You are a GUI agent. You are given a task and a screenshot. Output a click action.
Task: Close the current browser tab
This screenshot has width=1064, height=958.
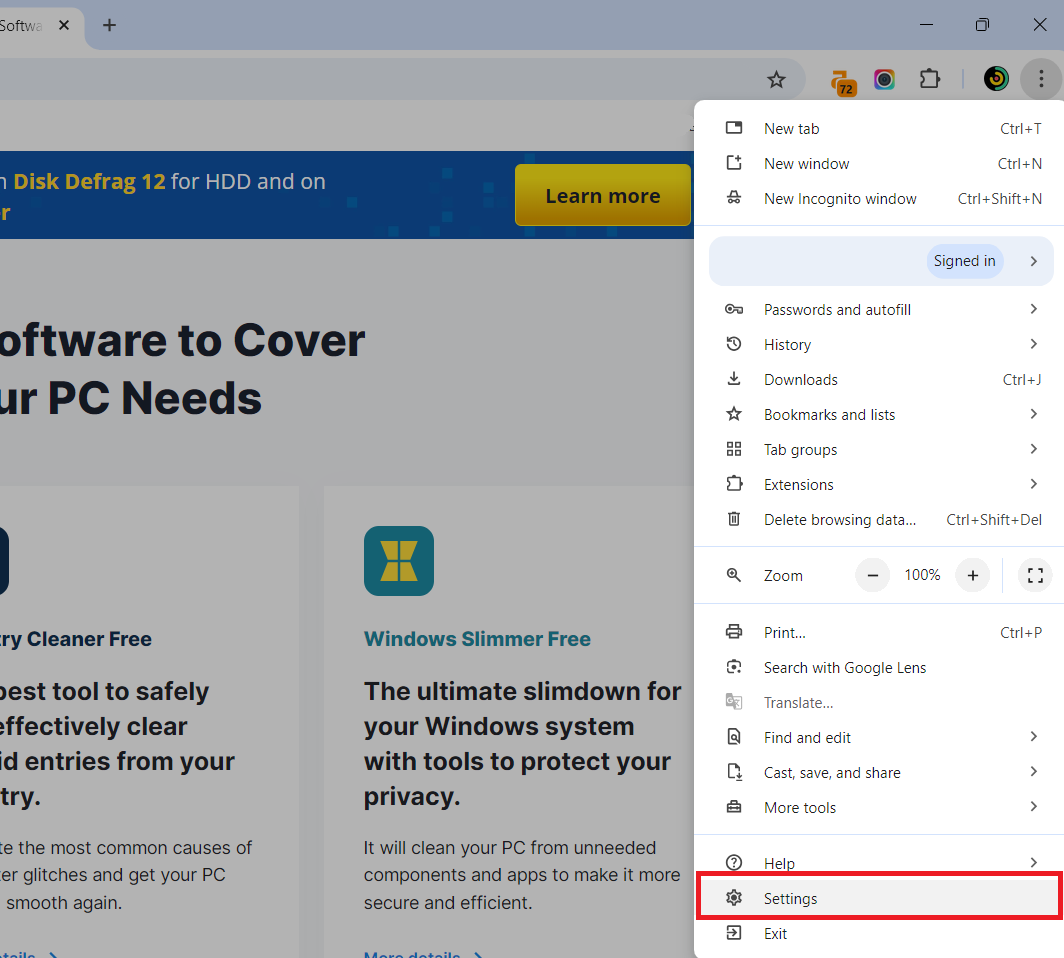[x=64, y=25]
